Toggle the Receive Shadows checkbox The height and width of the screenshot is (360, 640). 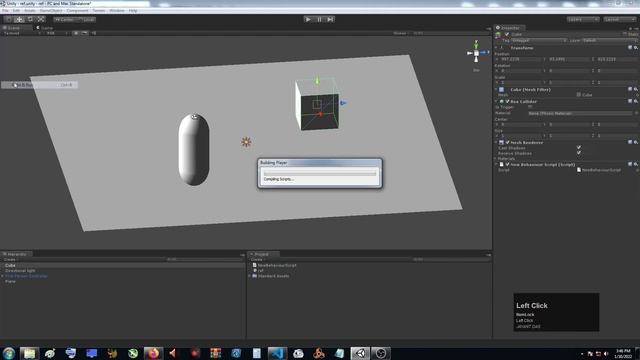click(579, 153)
